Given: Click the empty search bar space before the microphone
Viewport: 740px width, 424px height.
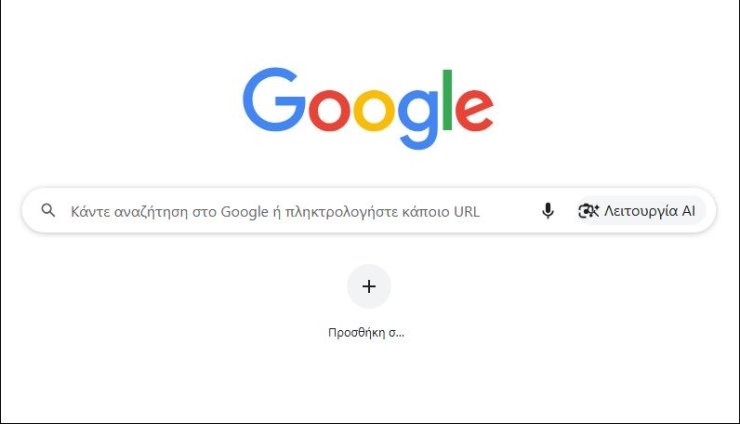Looking at the screenshot, I should 507,211.
